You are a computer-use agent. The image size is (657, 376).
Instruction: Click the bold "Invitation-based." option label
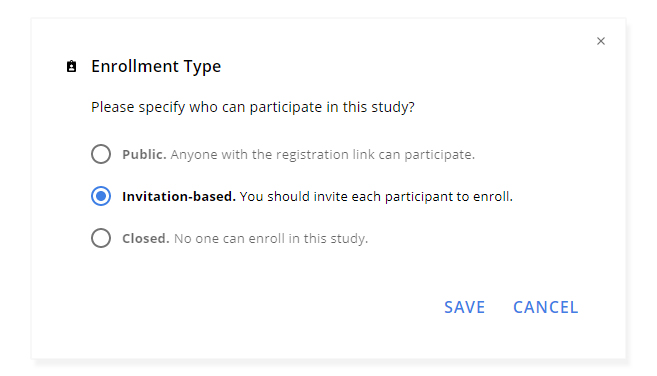179,196
